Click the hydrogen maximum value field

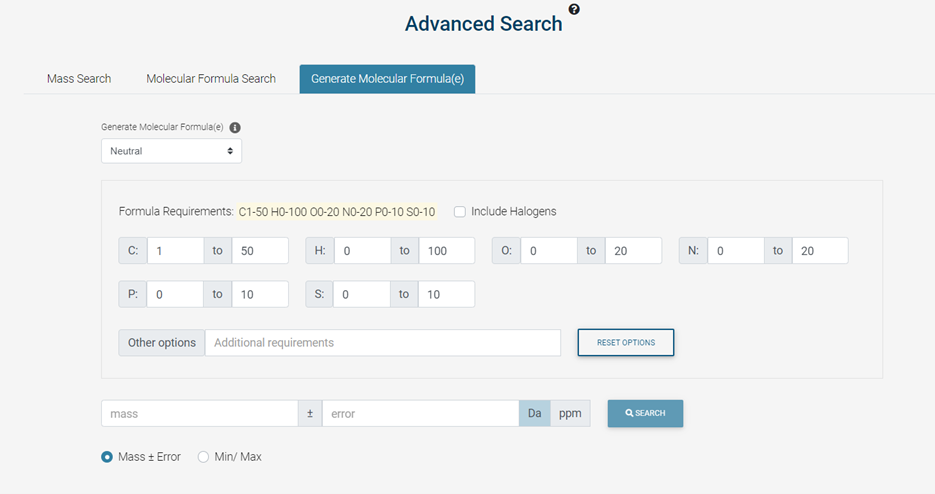446,251
